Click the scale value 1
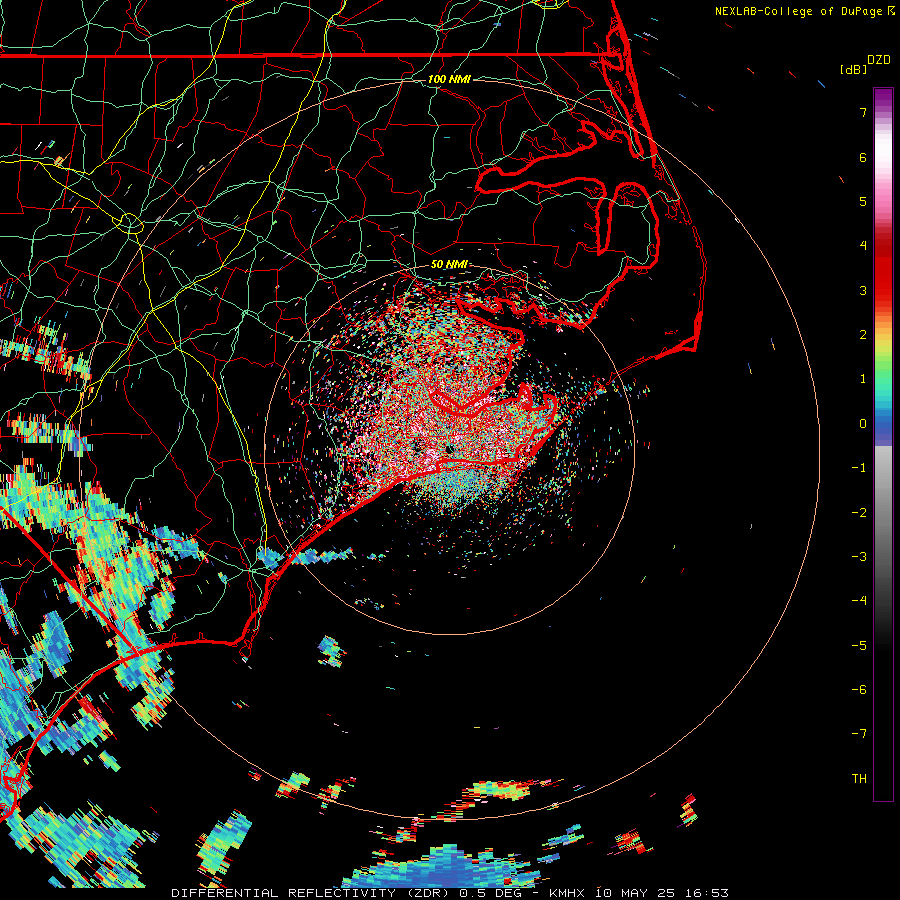Screen dimensions: 900x900 tap(863, 379)
